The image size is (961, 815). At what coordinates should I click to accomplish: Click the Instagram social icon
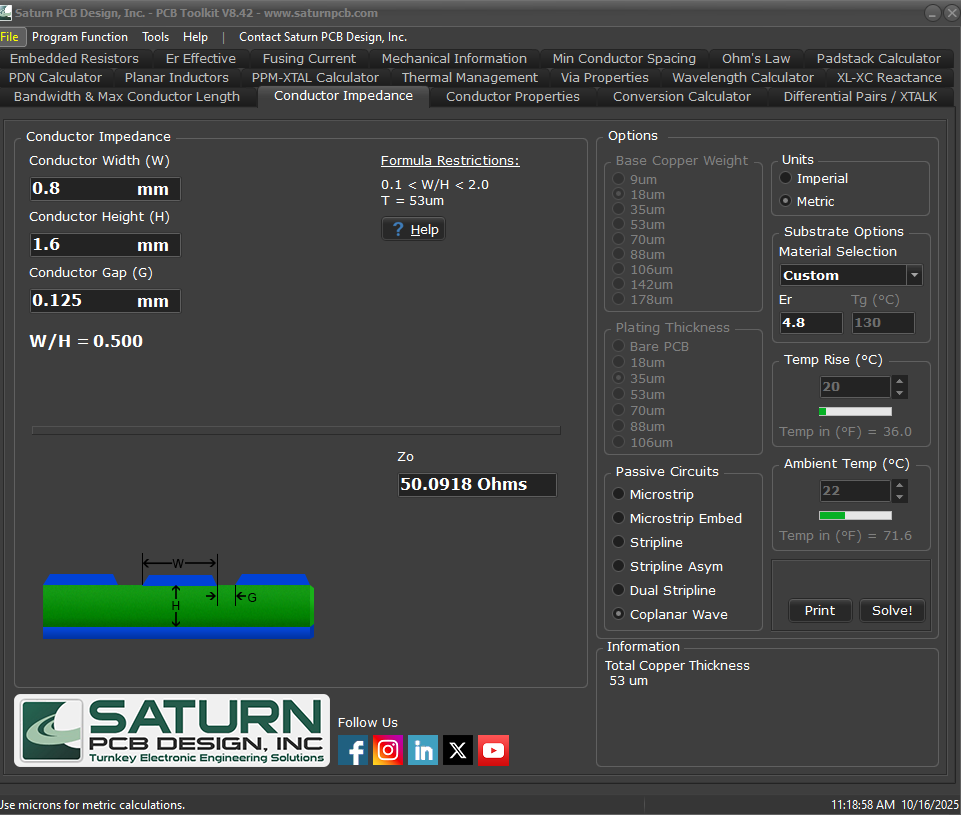(388, 750)
